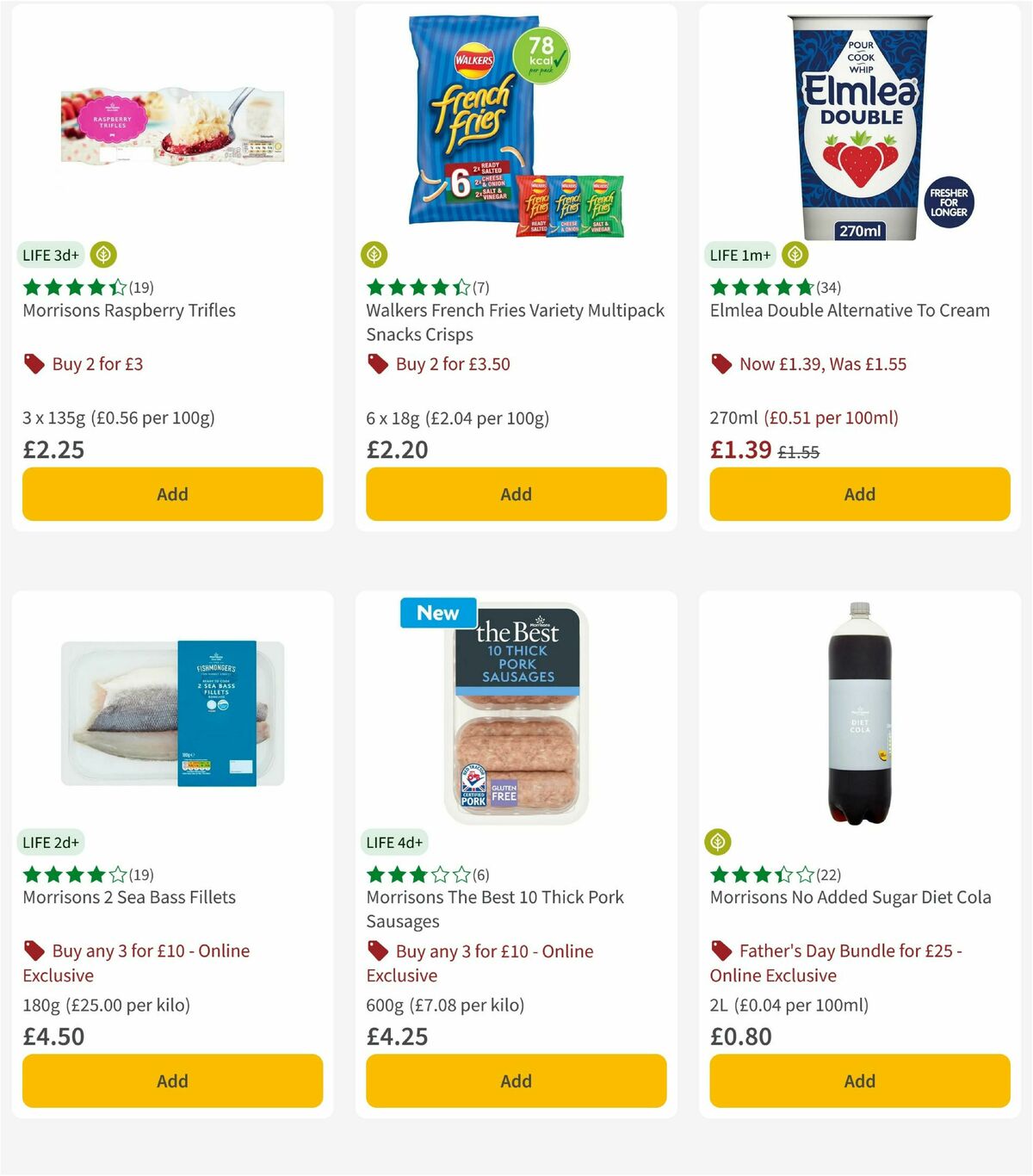Click the 'Buy 2 for £3' offer link
1033x1176 pixels.
click(98, 363)
